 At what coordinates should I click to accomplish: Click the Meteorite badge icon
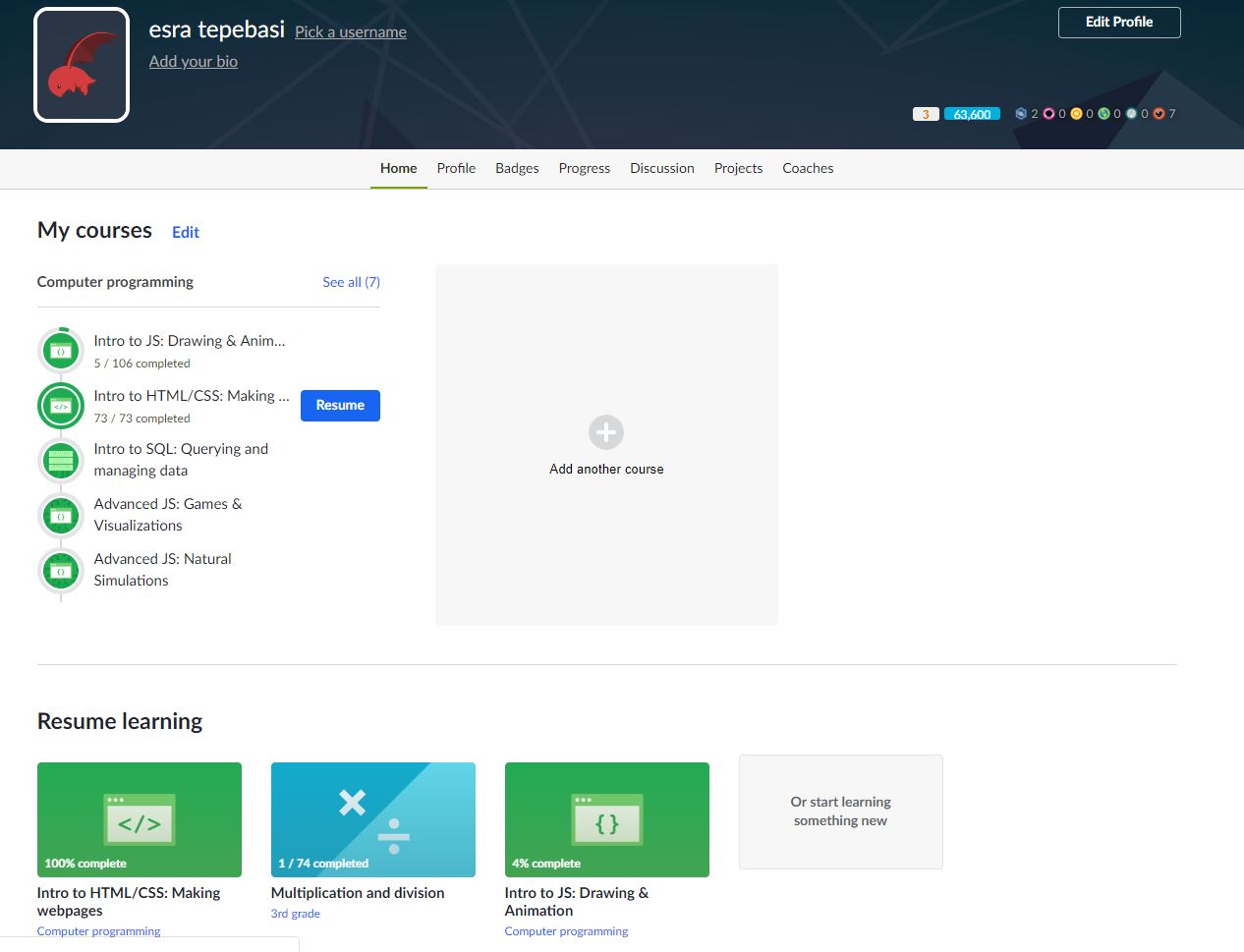[1159, 114]
